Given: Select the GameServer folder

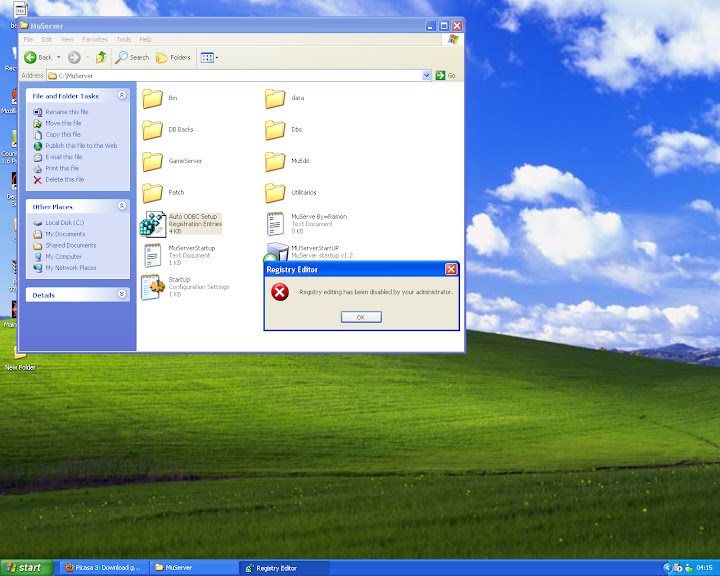Looking at the screenshot, I should pyautogui.click(x=153, y=161).
